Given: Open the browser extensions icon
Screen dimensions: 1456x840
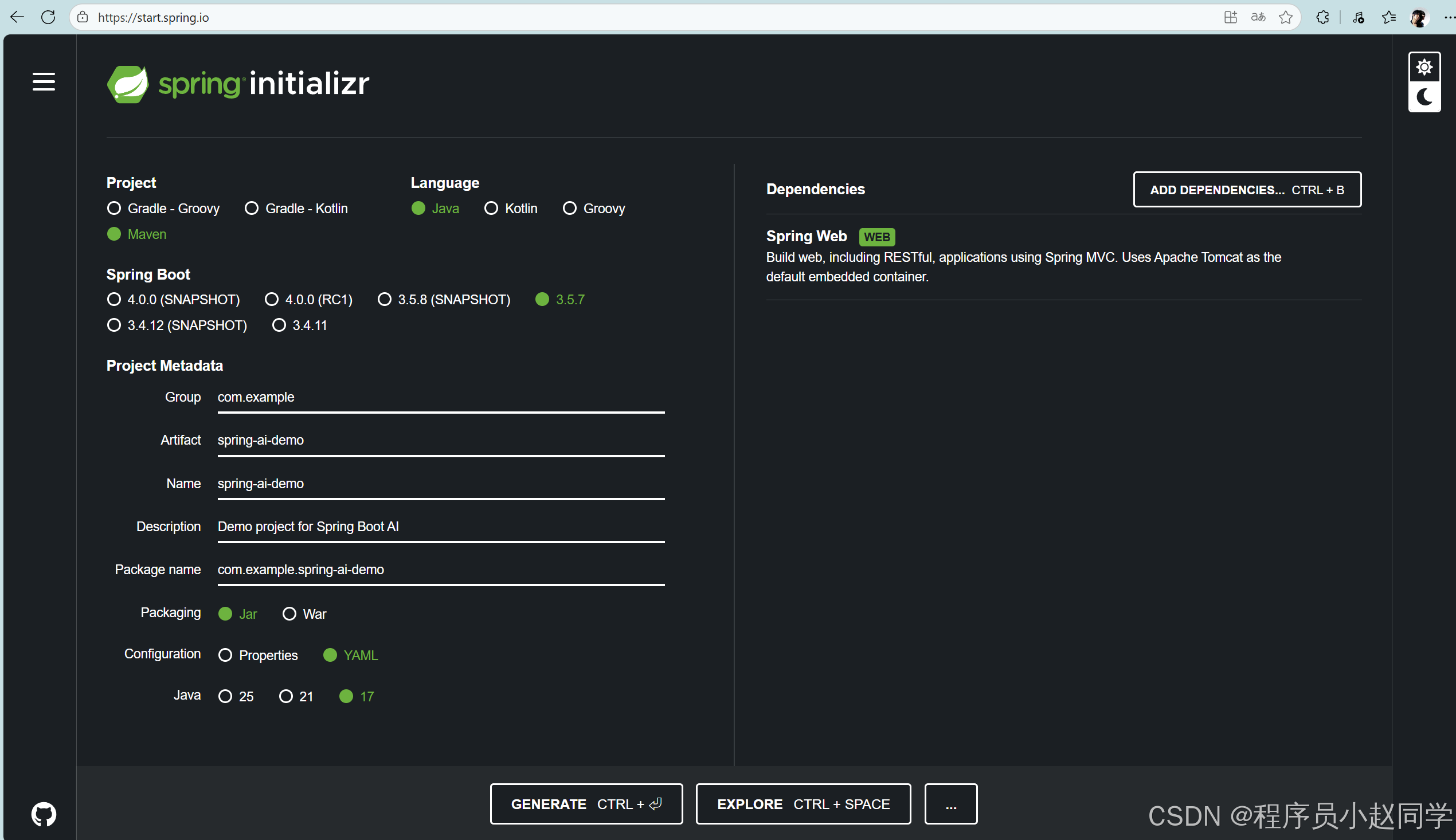Looking at the screenshot, I should 1322,17.
